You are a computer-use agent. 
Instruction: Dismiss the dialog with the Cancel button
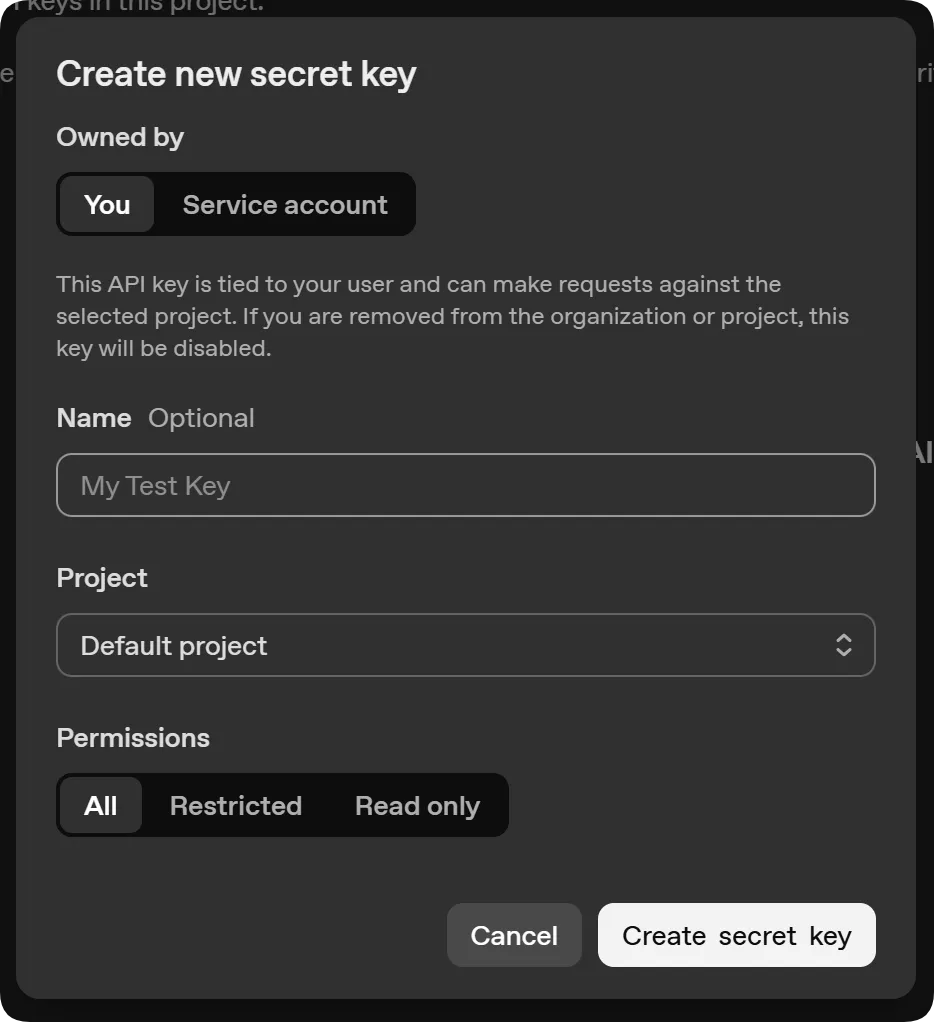tap(514, 935)
